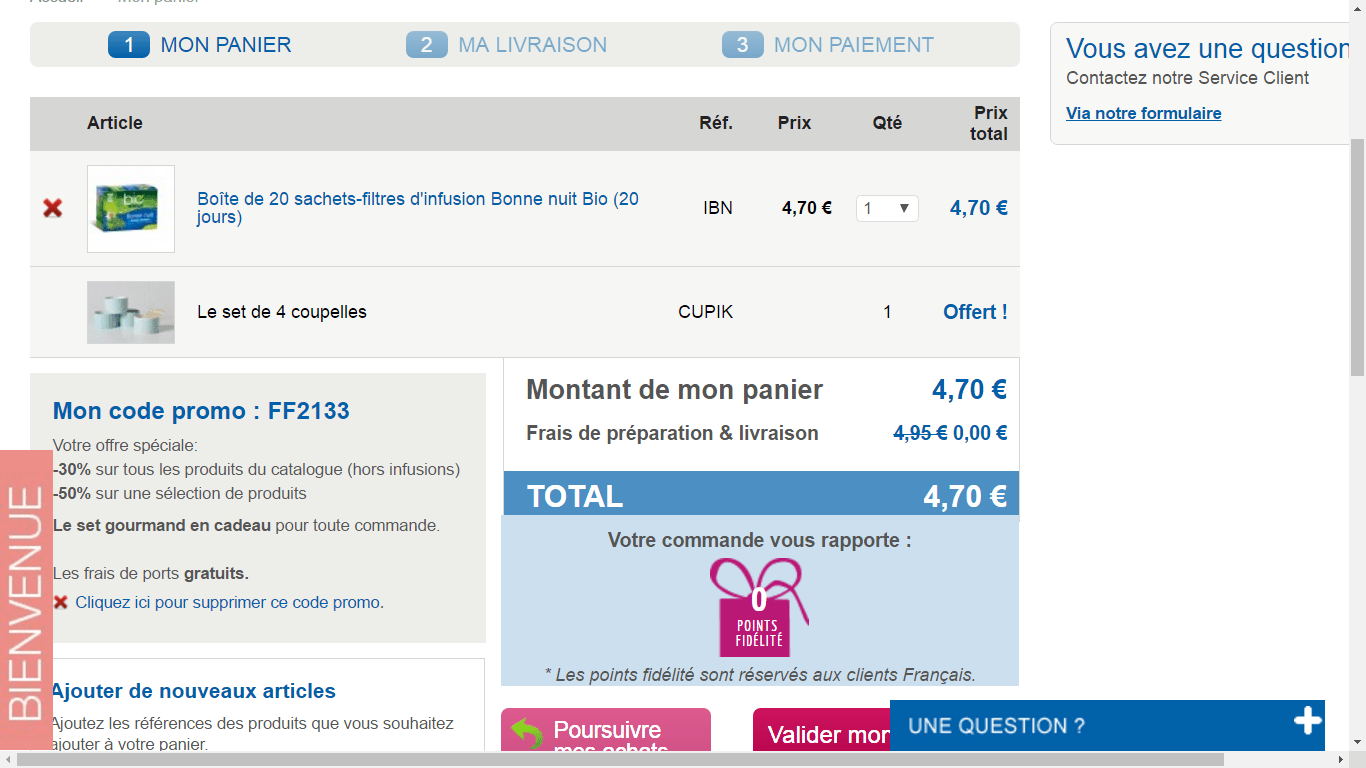Screen dimensions: 1366x768
Task: Open the quantity dropdown for the infusion
Action: pyautogui.click(x=887, y=208)
